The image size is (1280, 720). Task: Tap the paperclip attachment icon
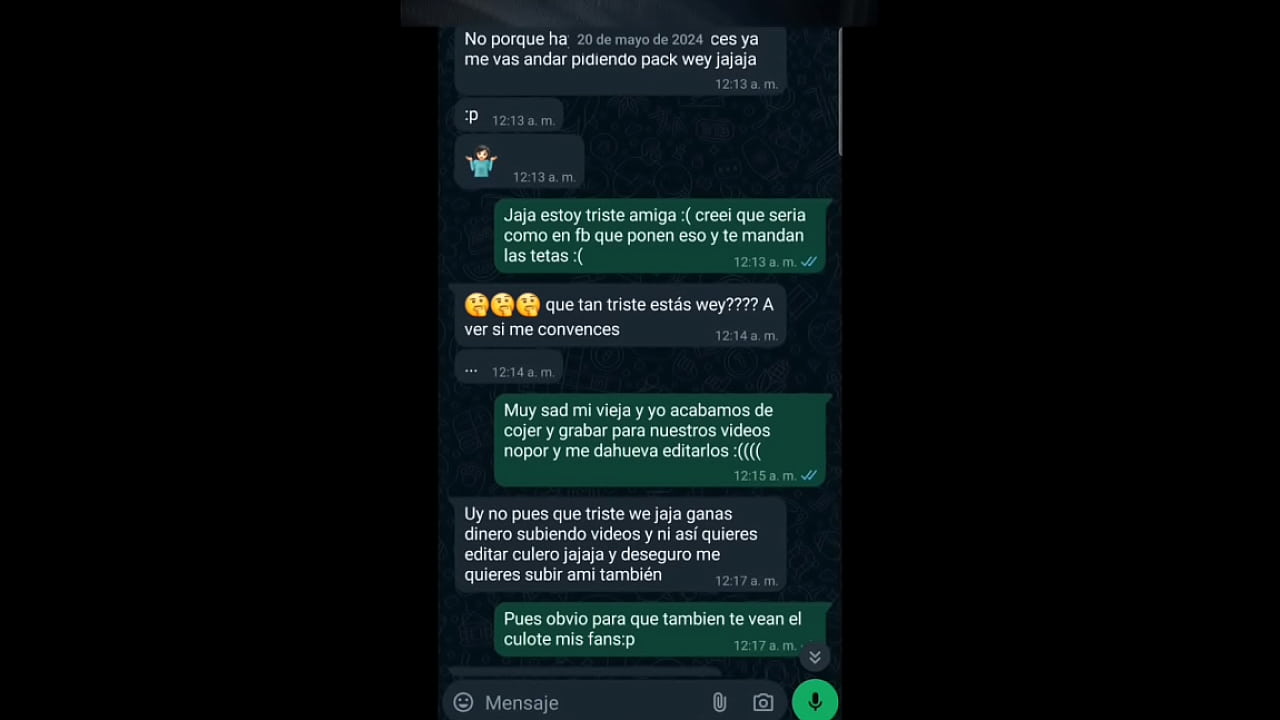coord(719,703)
